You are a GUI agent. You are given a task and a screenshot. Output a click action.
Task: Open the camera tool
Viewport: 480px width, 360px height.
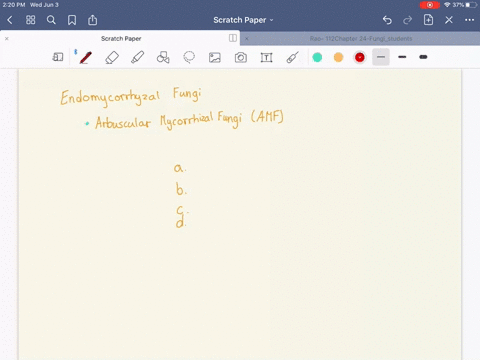[241, 58]
